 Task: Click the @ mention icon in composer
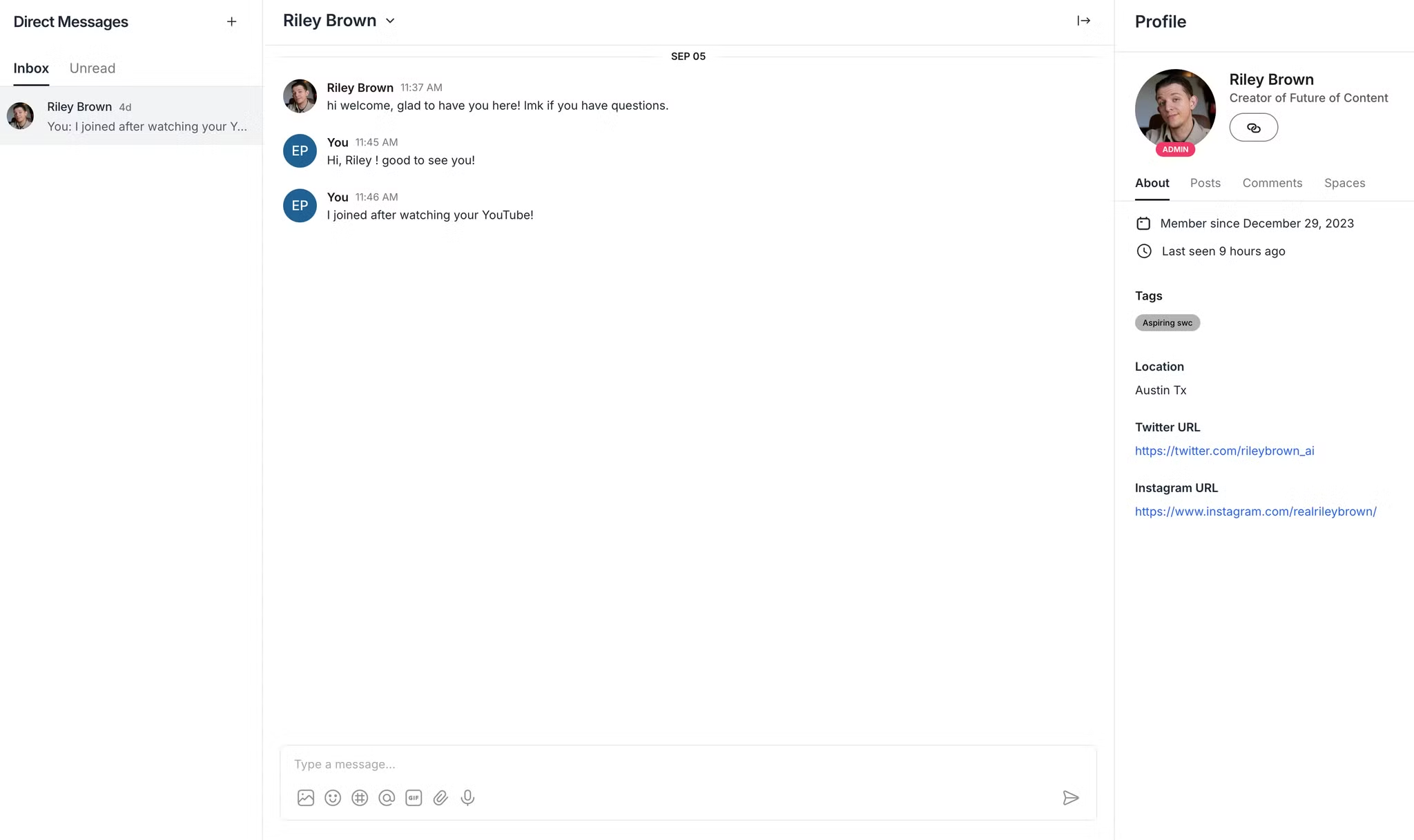[387, 798]
